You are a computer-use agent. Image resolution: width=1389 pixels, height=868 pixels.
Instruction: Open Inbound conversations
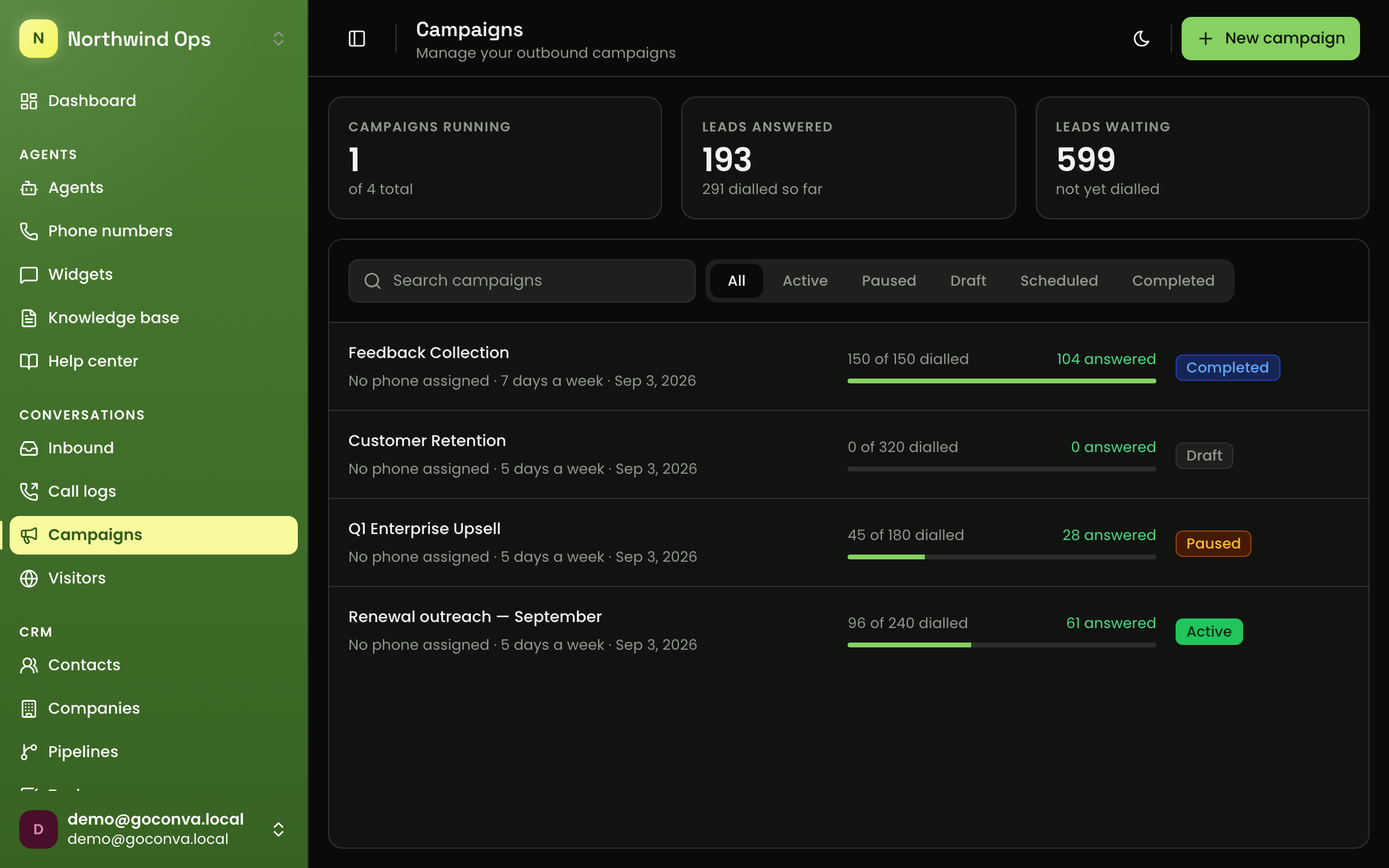point(154,448)
